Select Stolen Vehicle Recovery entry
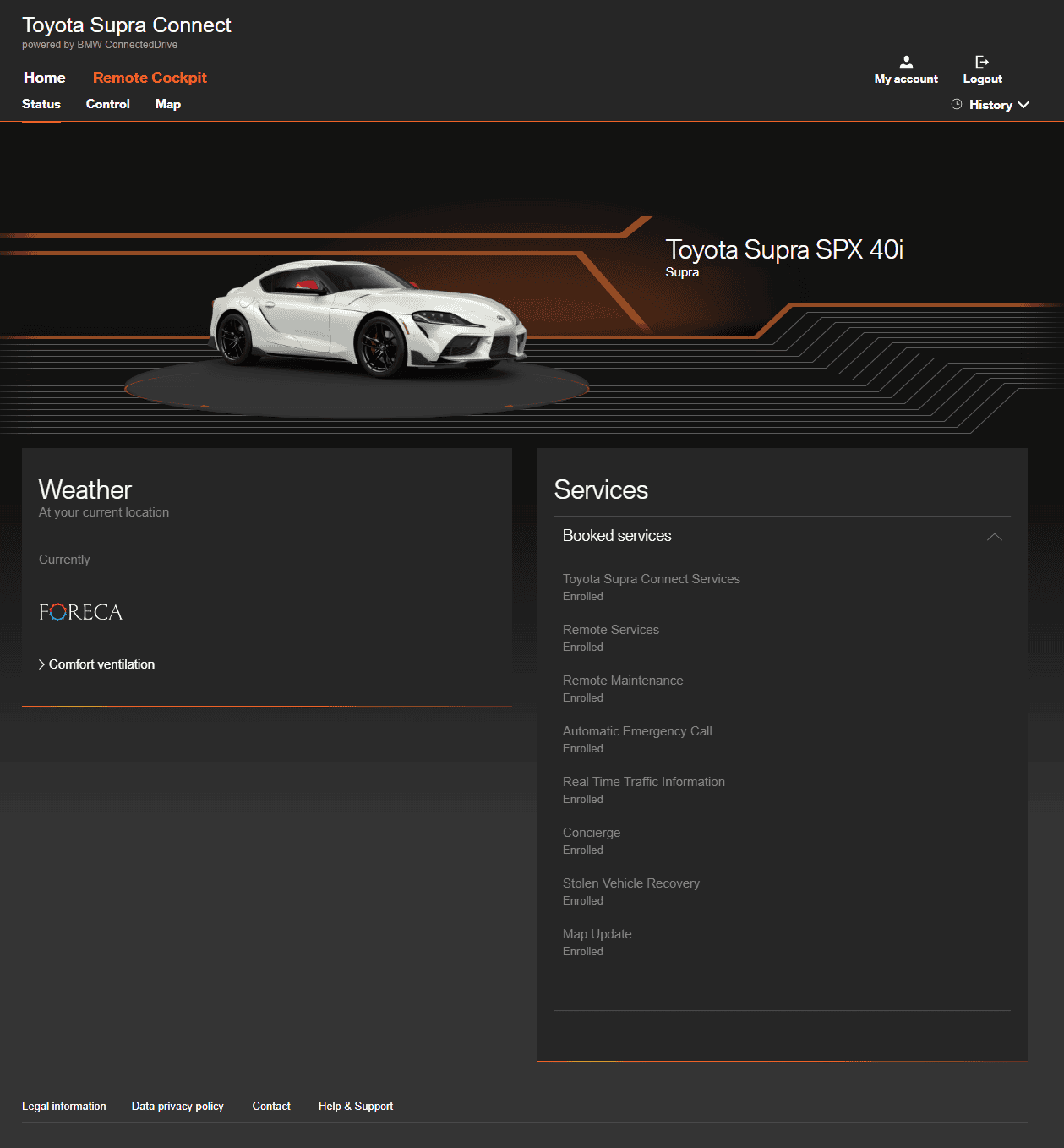 click(631, 883)
